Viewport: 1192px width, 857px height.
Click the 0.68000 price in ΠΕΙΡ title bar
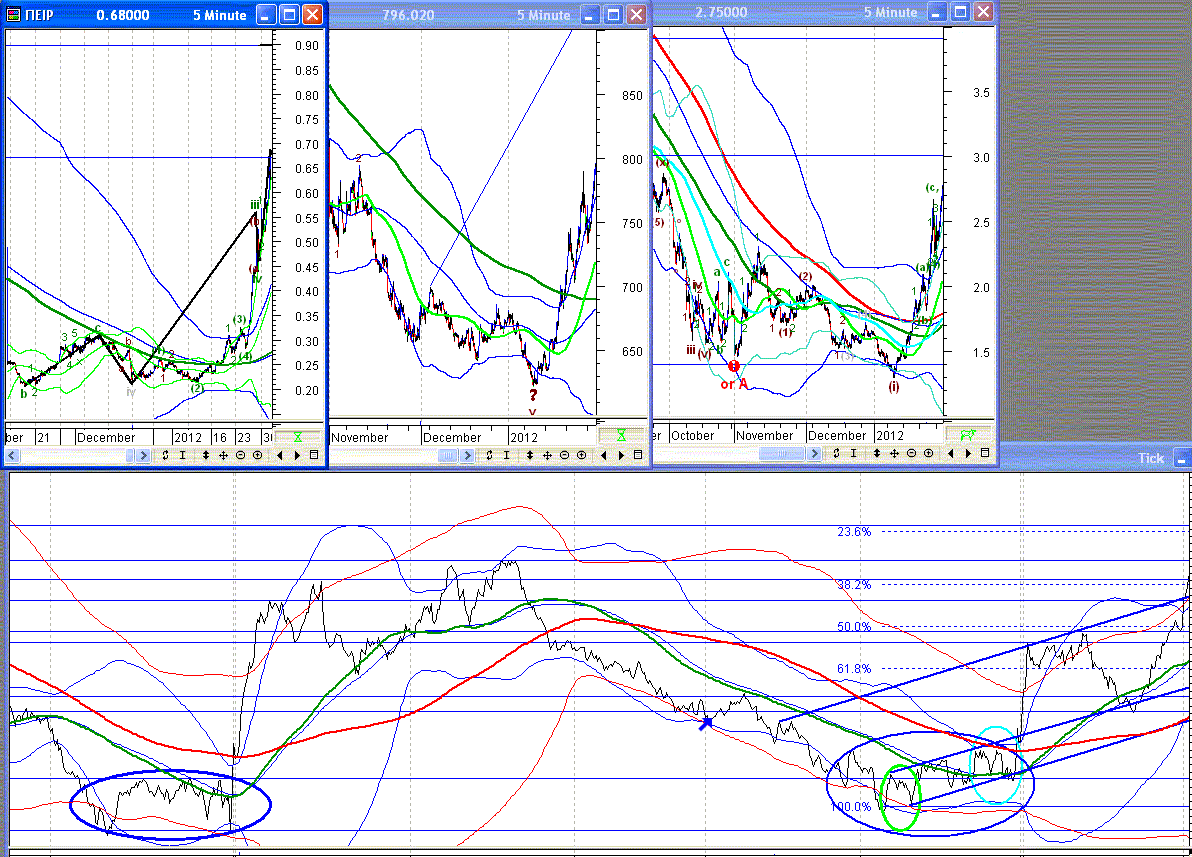122,15
